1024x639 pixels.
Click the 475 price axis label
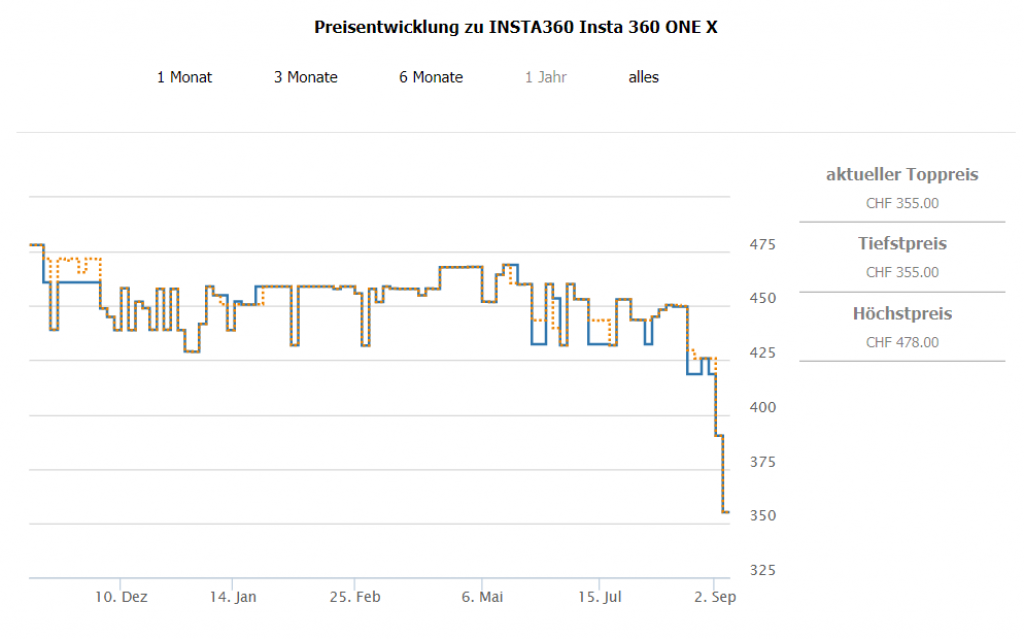[x=762, y=244]
